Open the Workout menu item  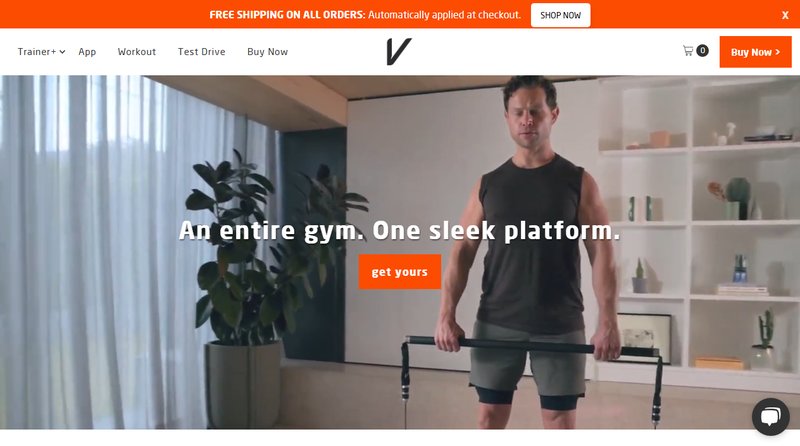(x=137, y=52)
